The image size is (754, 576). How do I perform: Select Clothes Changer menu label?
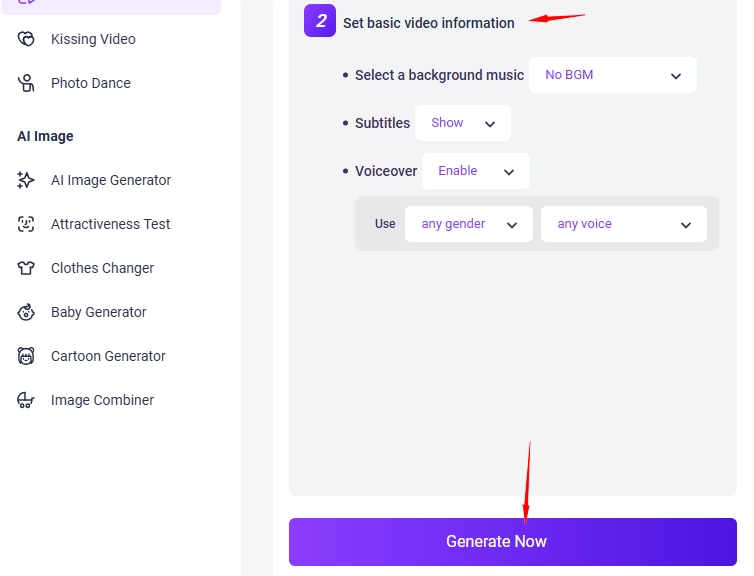point(102,268)
